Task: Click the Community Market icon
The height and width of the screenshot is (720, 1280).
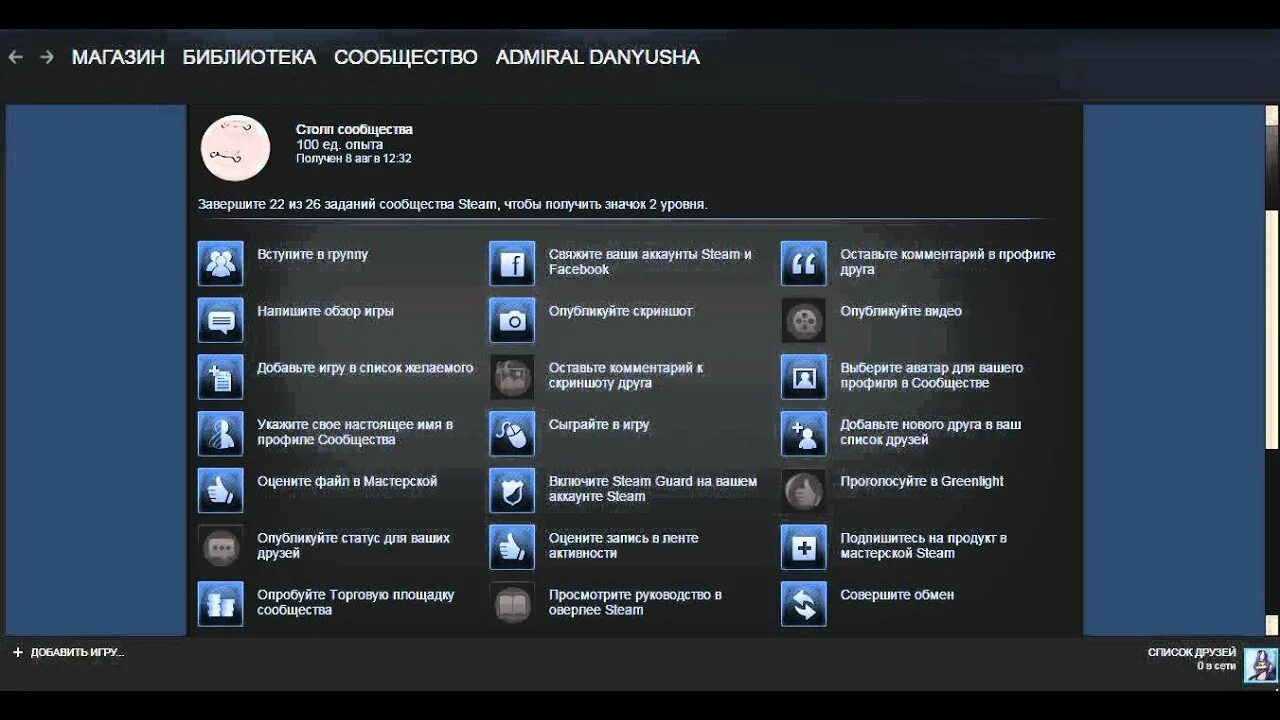Action: click(220, 605)
